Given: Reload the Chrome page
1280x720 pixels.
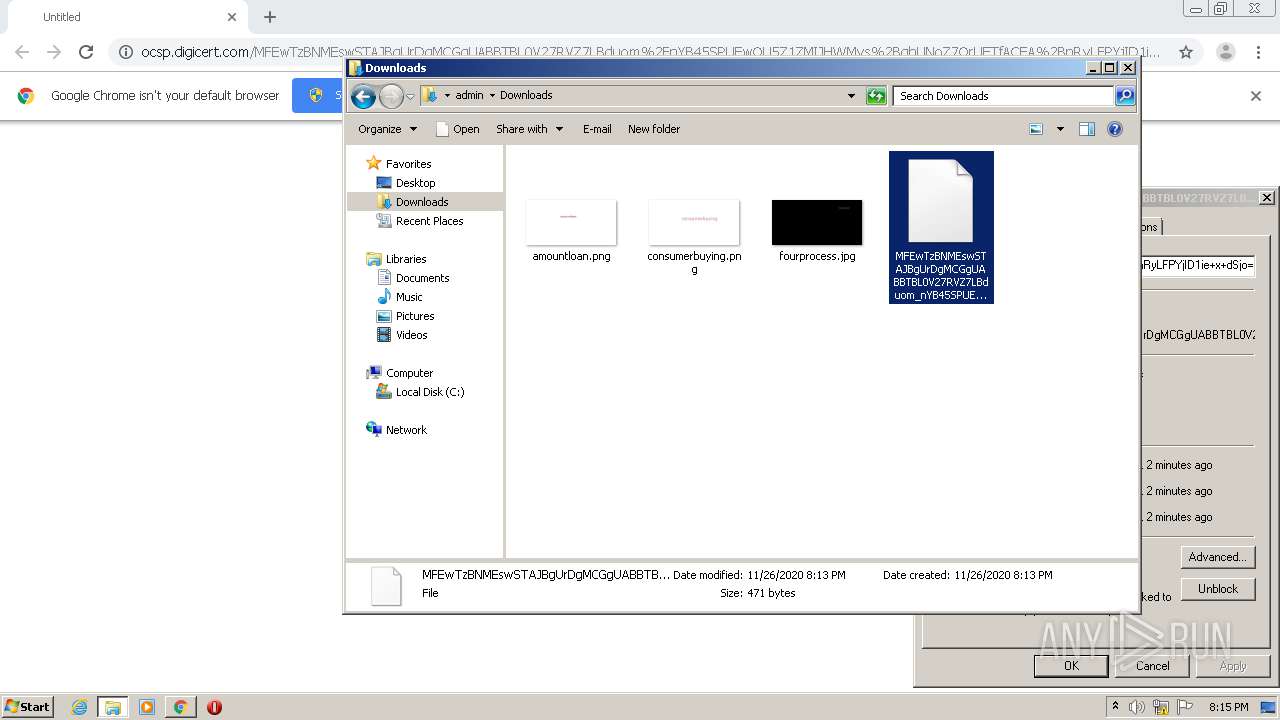Looking at the screenshot, I should (86, 52).
